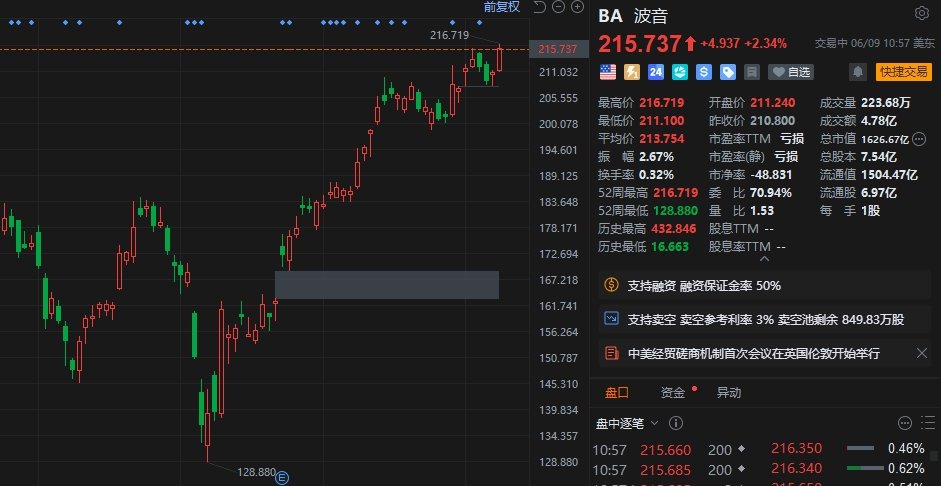Open the stock panel settings gear
This screenshot has width=941, height=486.
click(921, 14)
